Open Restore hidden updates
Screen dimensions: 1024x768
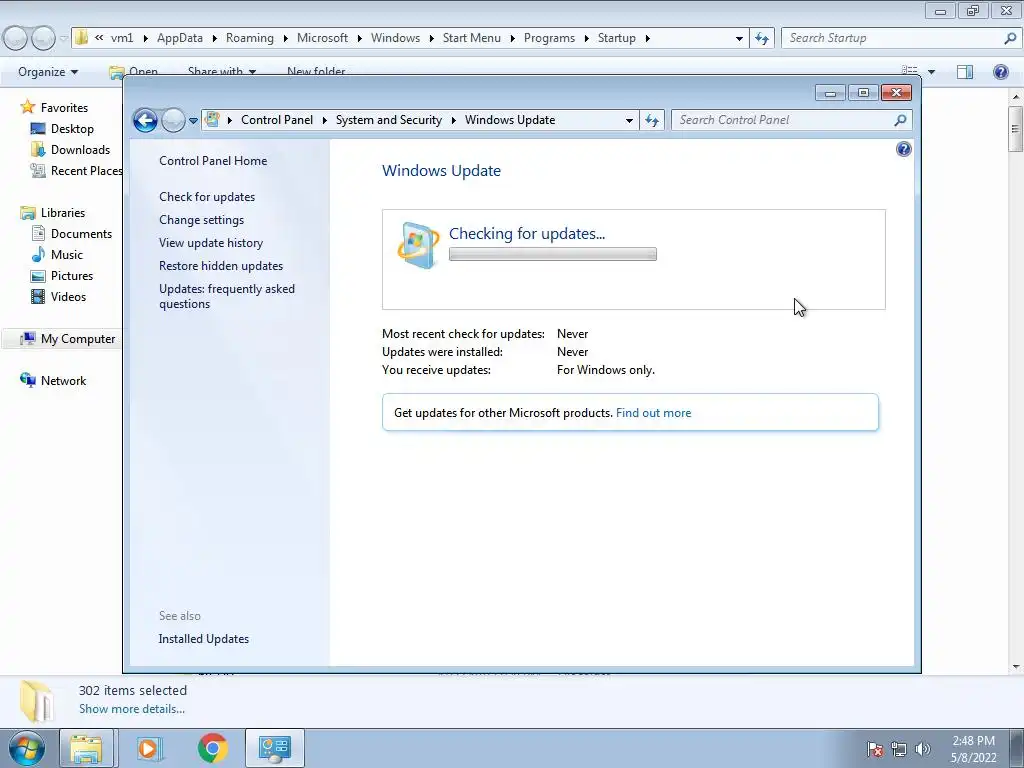221,266
